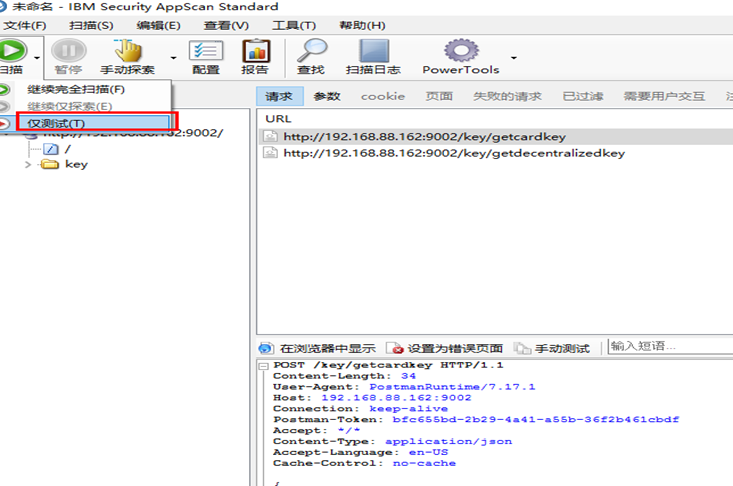Expand the PowerTools dropdown arrow
Screen dimensions: 733x486
(x=514, y=58)
